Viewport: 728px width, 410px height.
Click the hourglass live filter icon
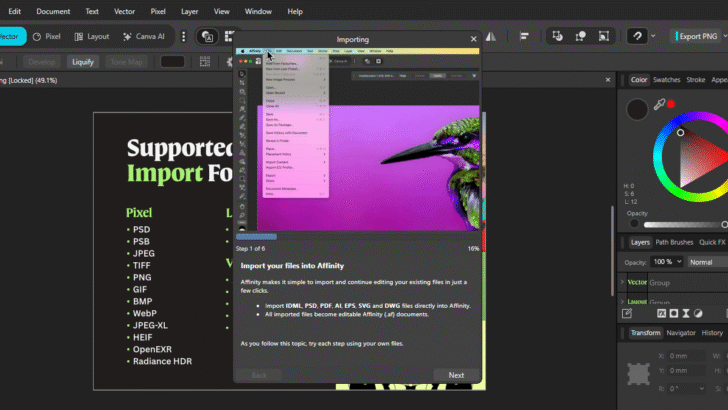click(686, 314)
